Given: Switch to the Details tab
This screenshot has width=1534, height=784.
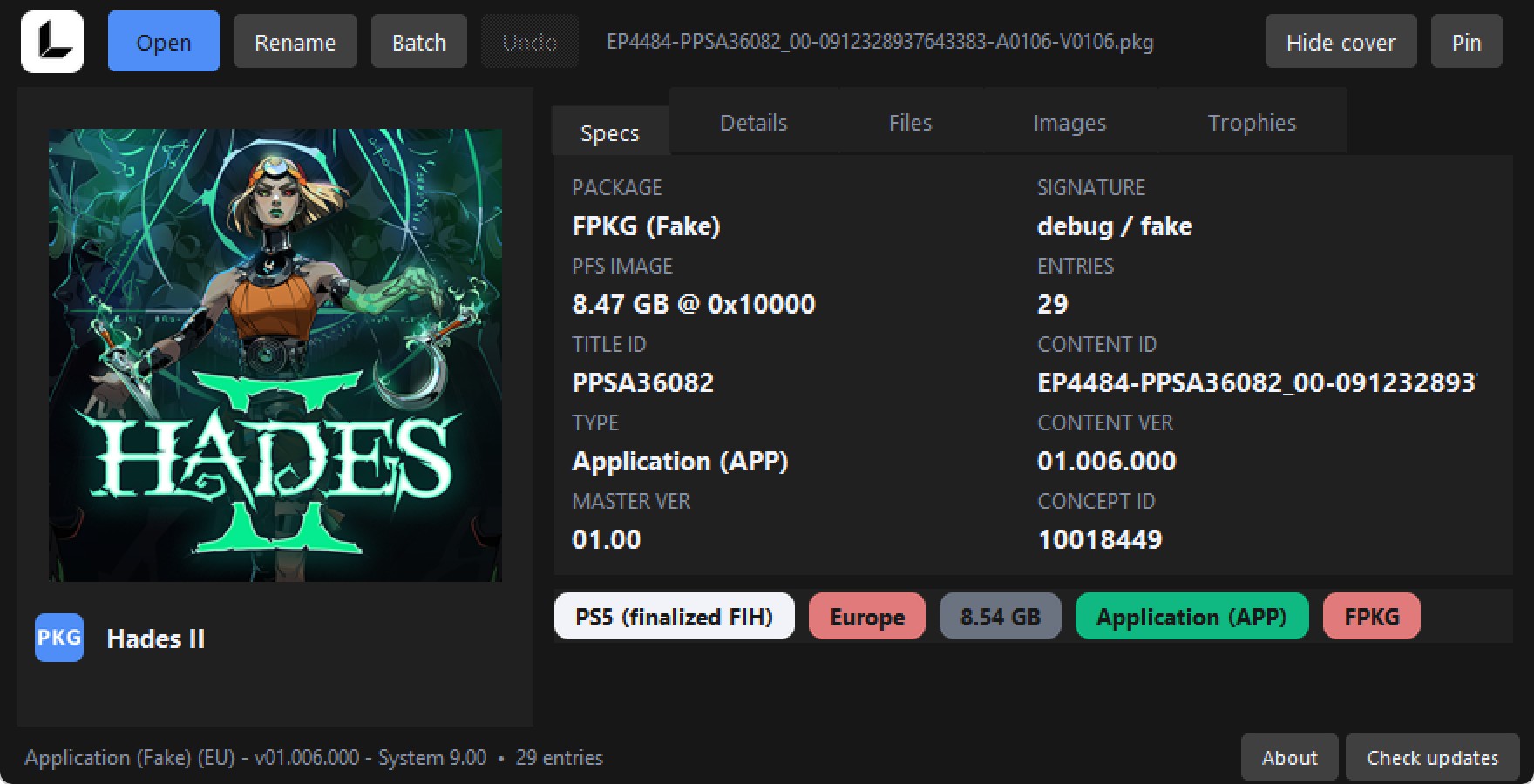Looking at the screenshot, I should tap(754, 122).
